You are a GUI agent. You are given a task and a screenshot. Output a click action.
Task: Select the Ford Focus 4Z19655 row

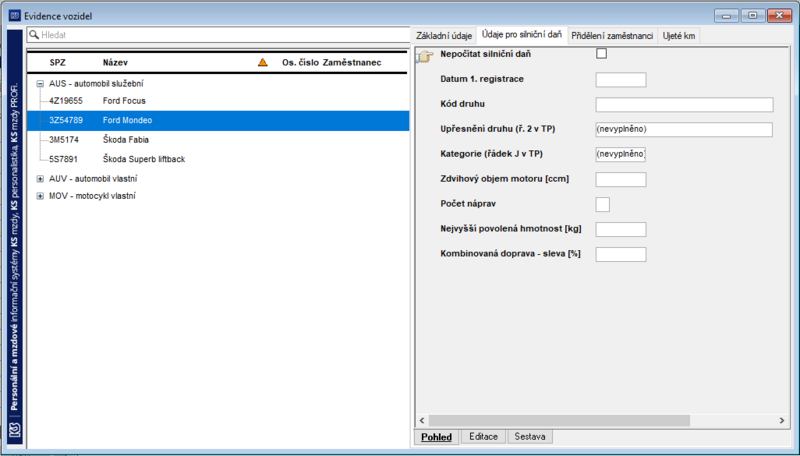point(218,101)
